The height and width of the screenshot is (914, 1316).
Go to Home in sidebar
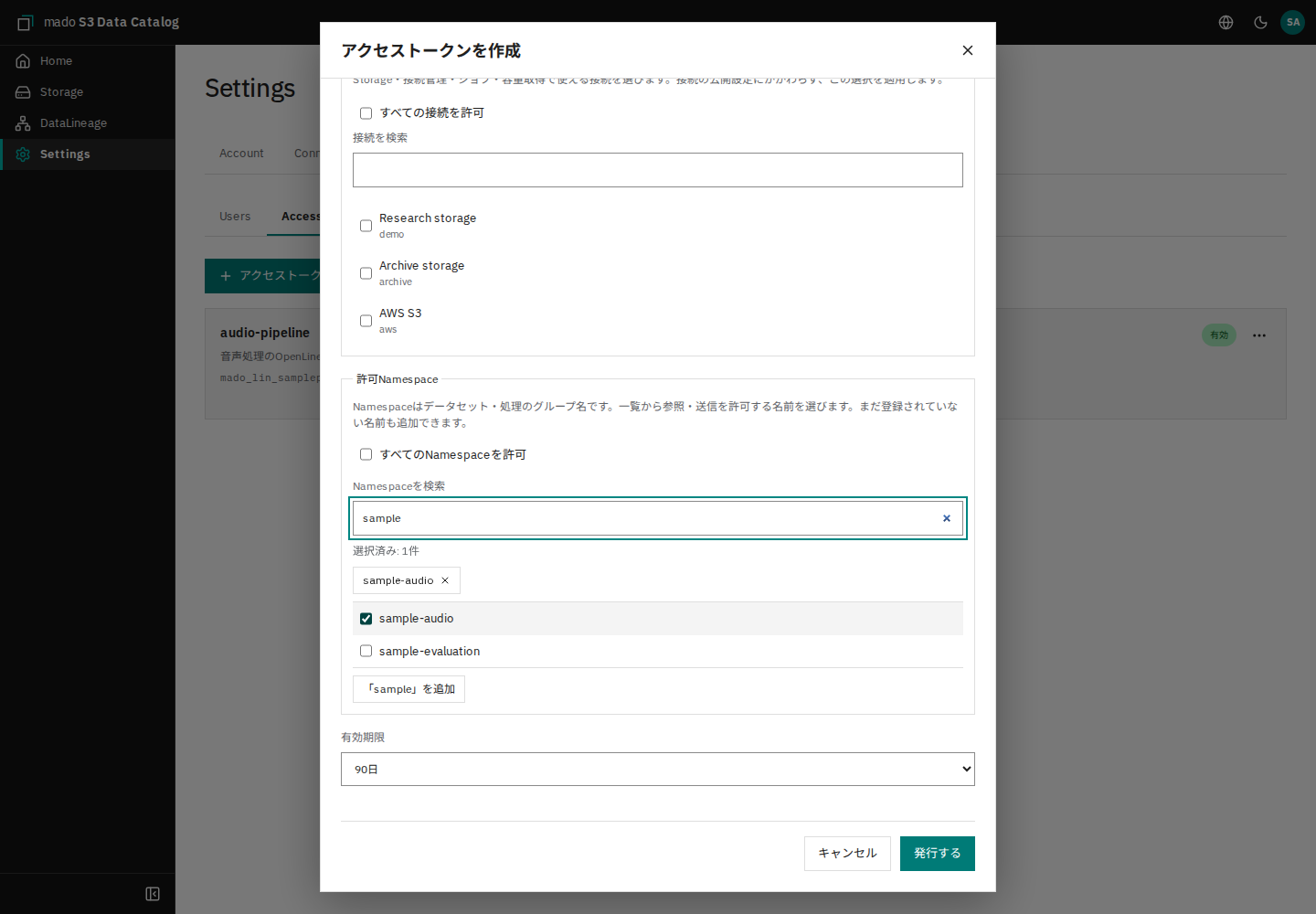coord(88,61)
